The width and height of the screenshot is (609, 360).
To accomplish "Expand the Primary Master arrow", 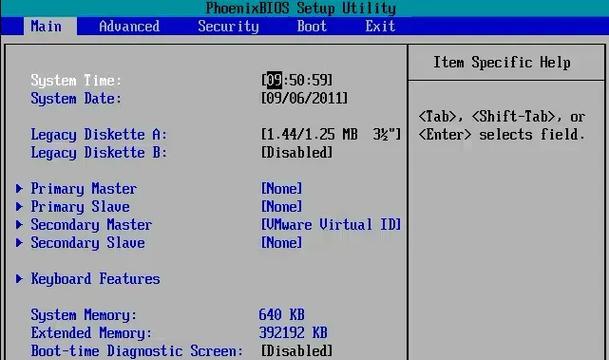I will coord(19,189).
